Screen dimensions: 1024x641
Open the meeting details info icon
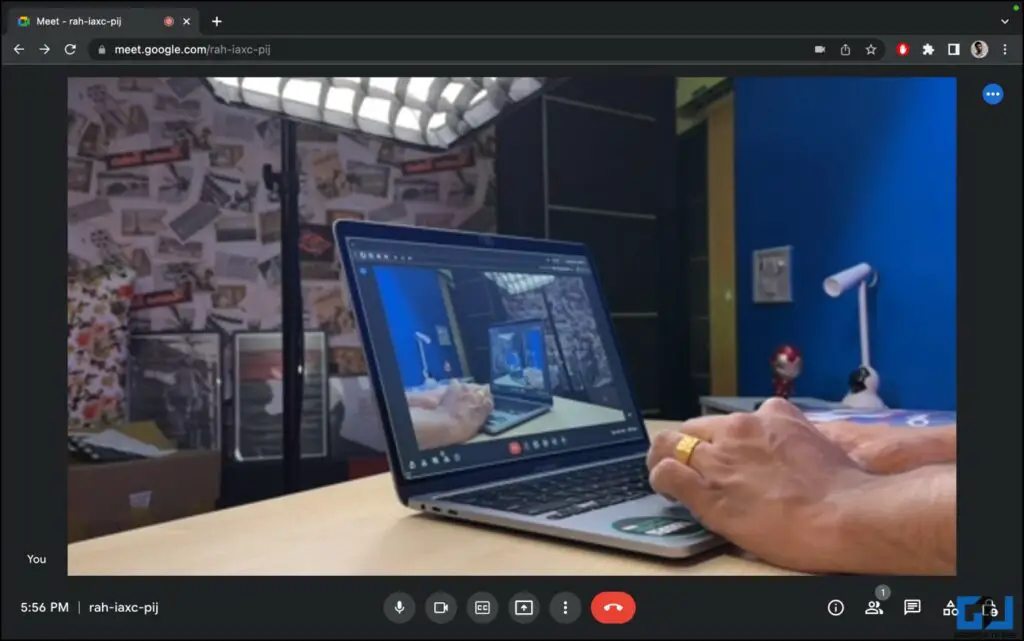tap(836, 607)
